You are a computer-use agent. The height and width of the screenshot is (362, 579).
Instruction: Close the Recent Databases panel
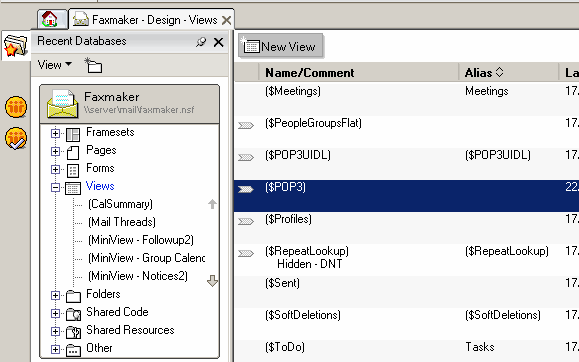pos(219,42)
